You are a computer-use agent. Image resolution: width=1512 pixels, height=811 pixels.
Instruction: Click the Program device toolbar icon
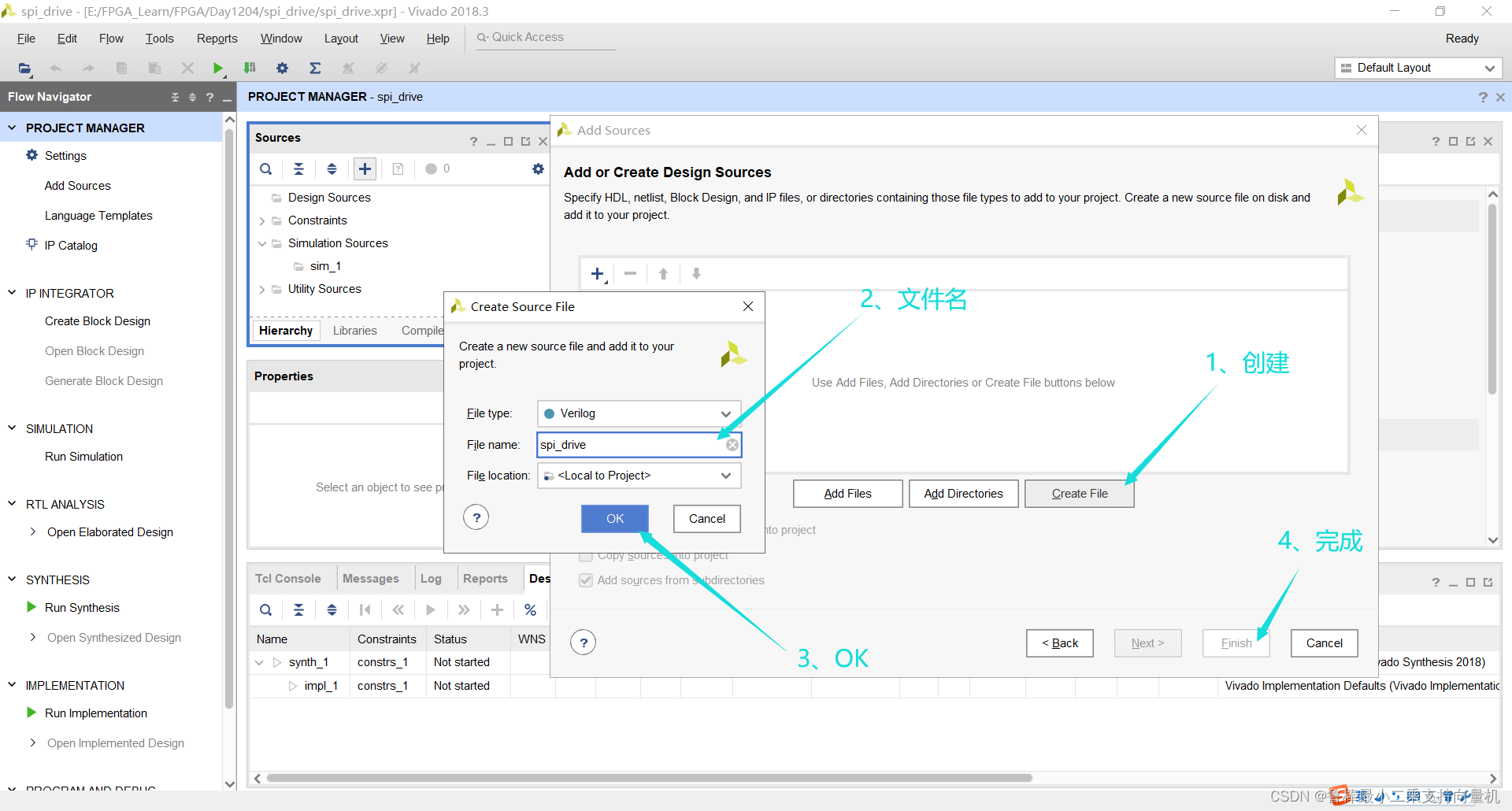tap(250, 69)
